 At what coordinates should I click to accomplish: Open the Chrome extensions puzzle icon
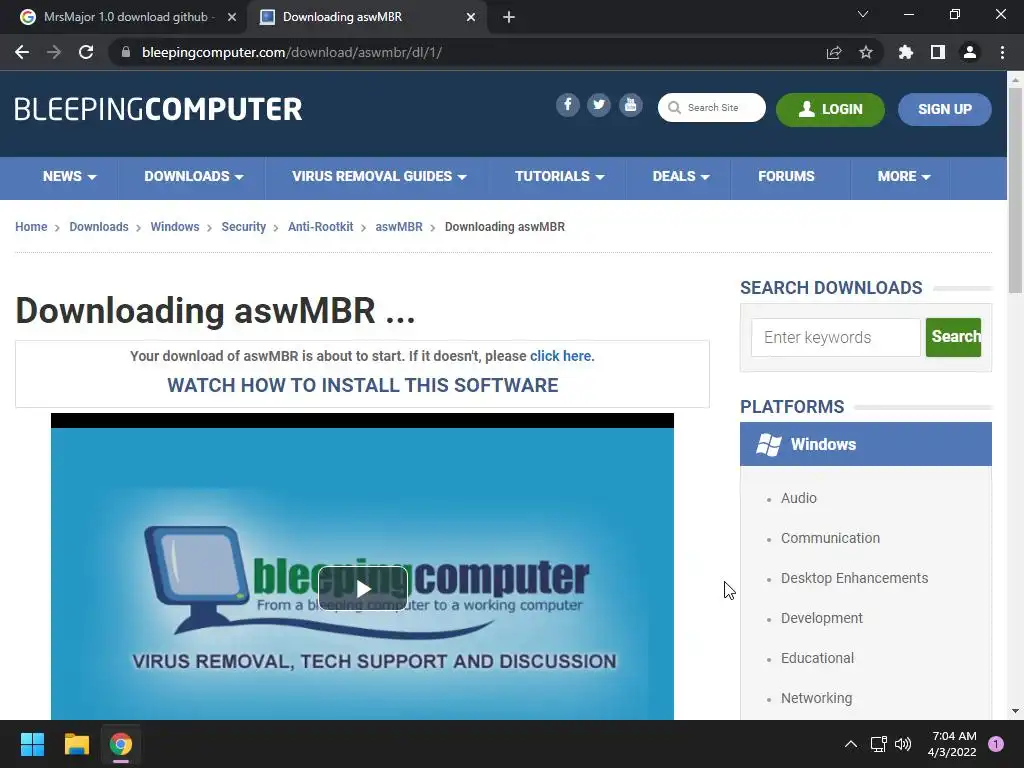click(906, 52)
